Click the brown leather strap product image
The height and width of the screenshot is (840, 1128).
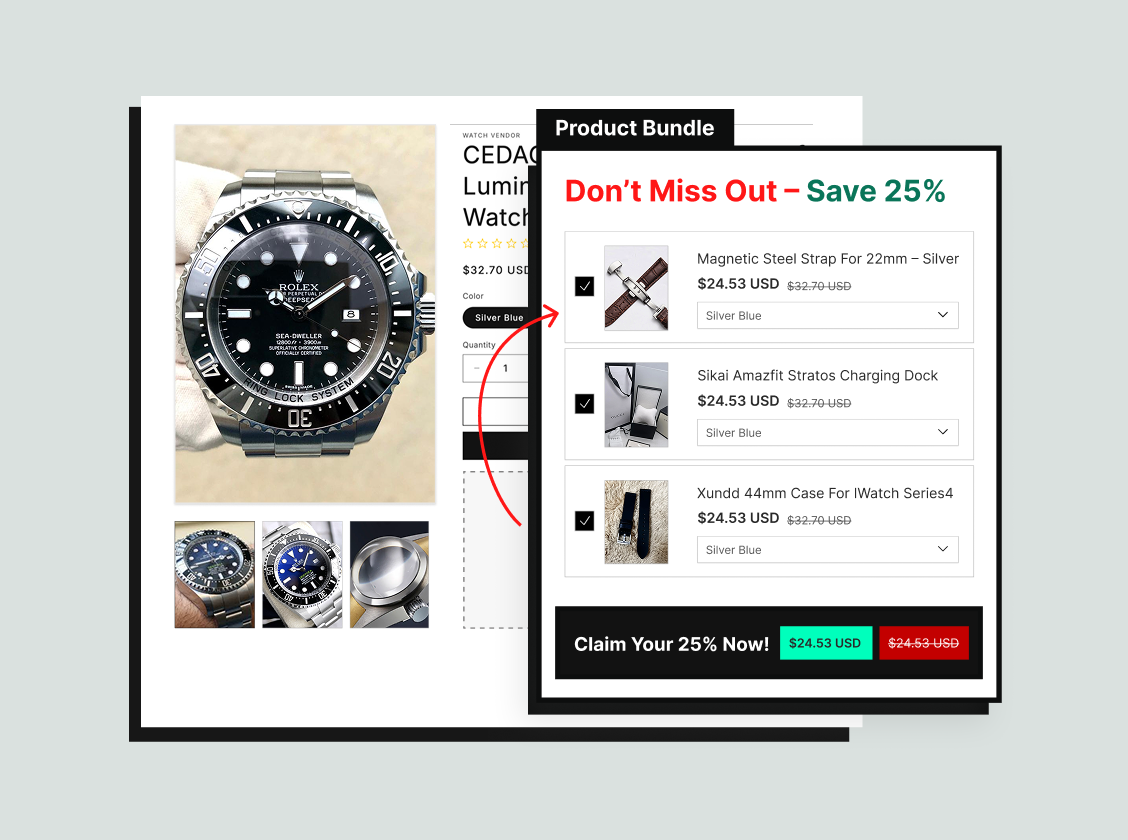pos(636,288)
